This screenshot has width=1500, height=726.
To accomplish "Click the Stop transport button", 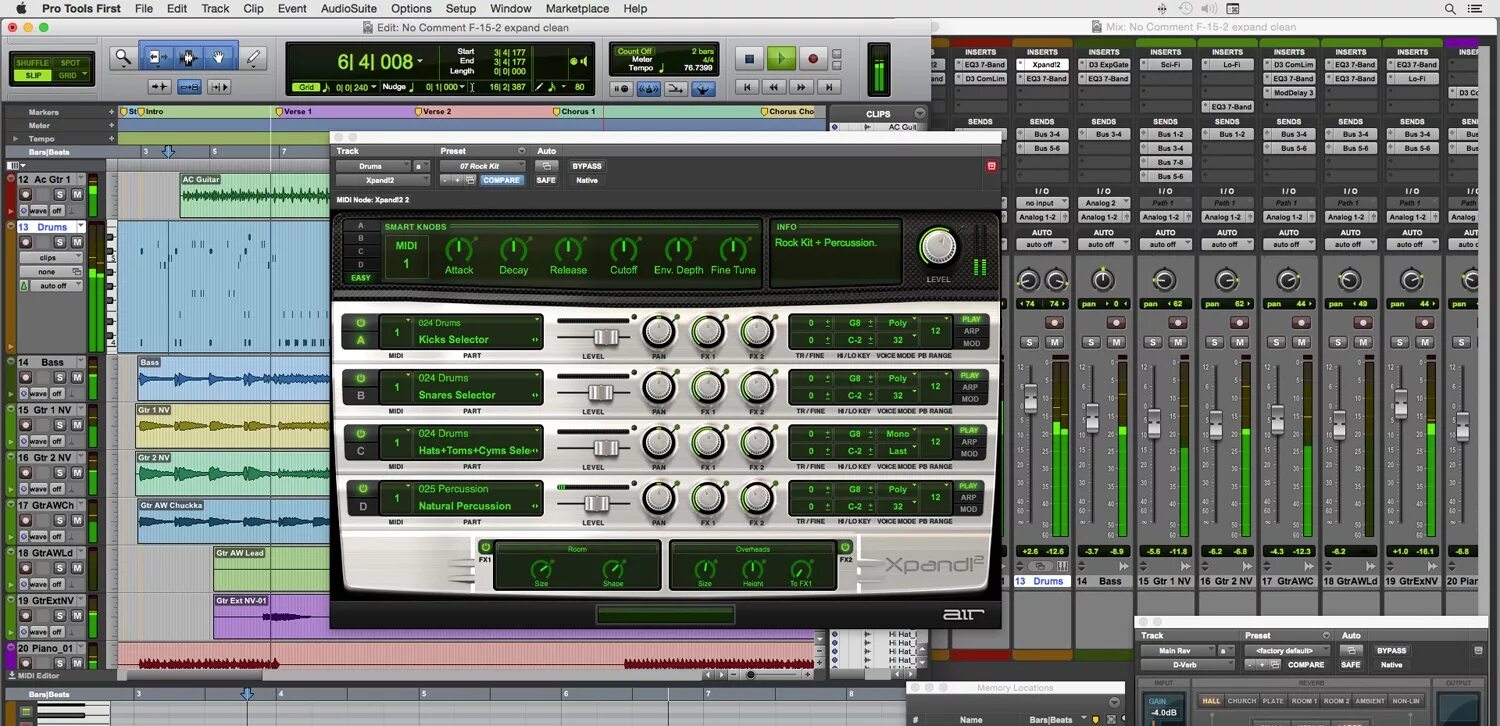I will point(749,59).
